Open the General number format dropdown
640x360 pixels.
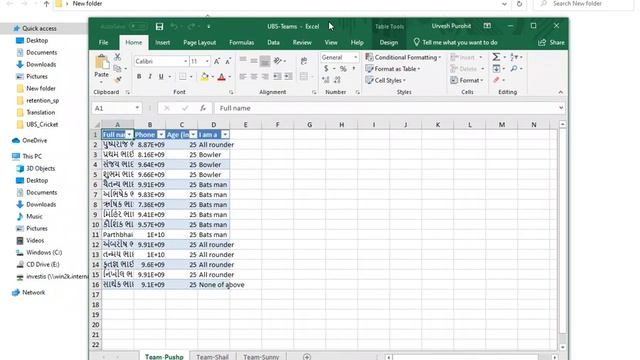(x=356, y=57)
